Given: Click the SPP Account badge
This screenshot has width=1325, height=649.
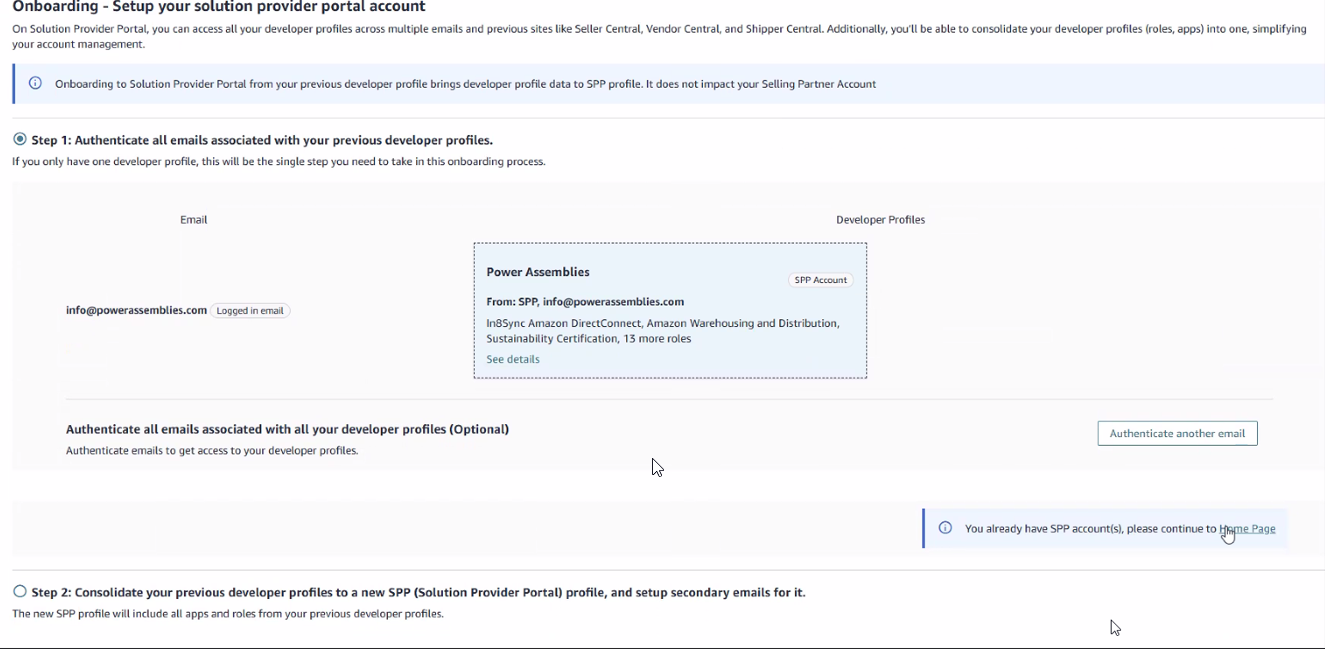Looking at the screenshot, I should (x=820, y=280).
